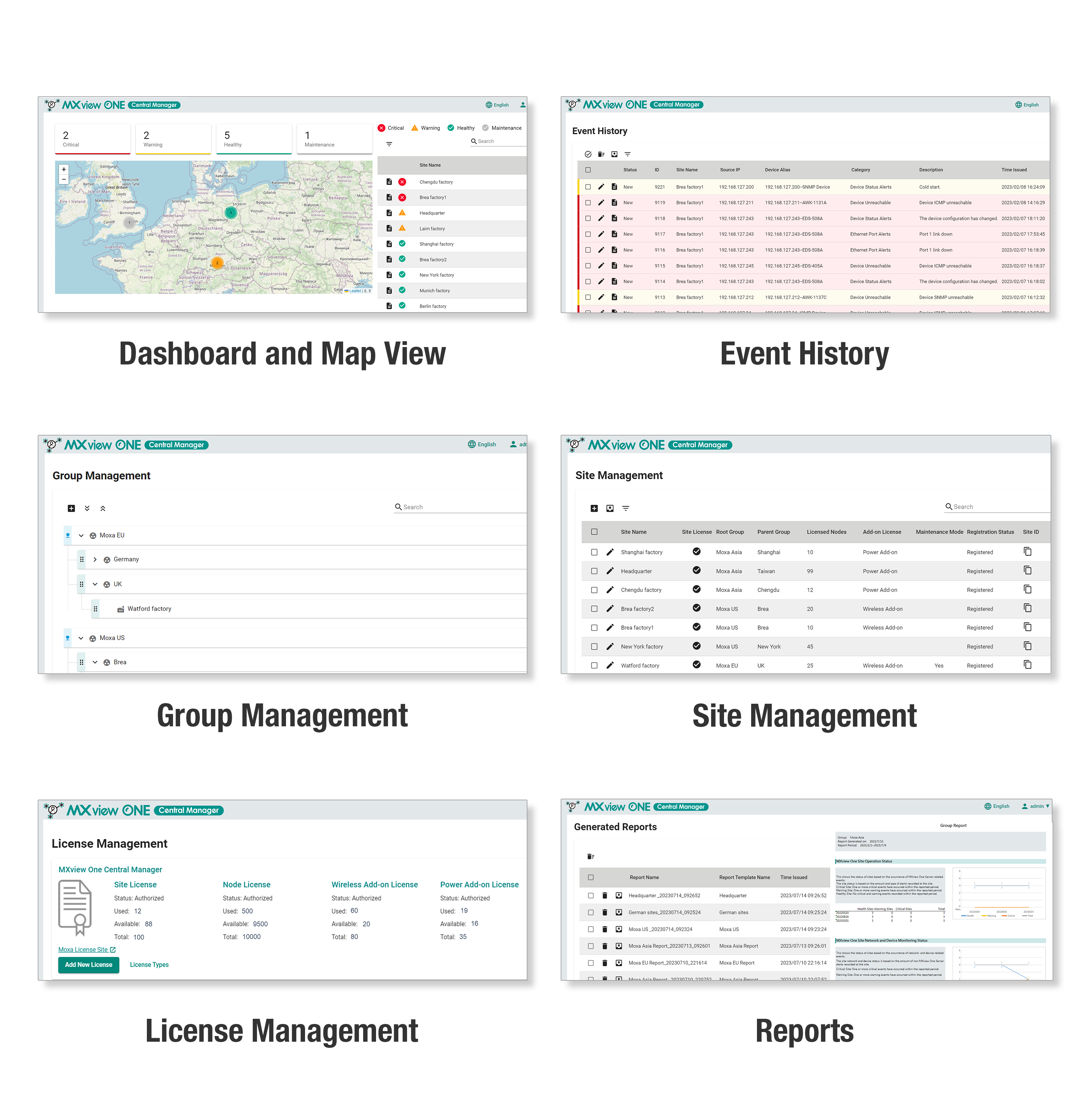The height and width of the screenshot is (1115, 1092).
Task: Delete Headquarter_20230714_092652 report via trash icon
Action: click(x=605, y=895)
